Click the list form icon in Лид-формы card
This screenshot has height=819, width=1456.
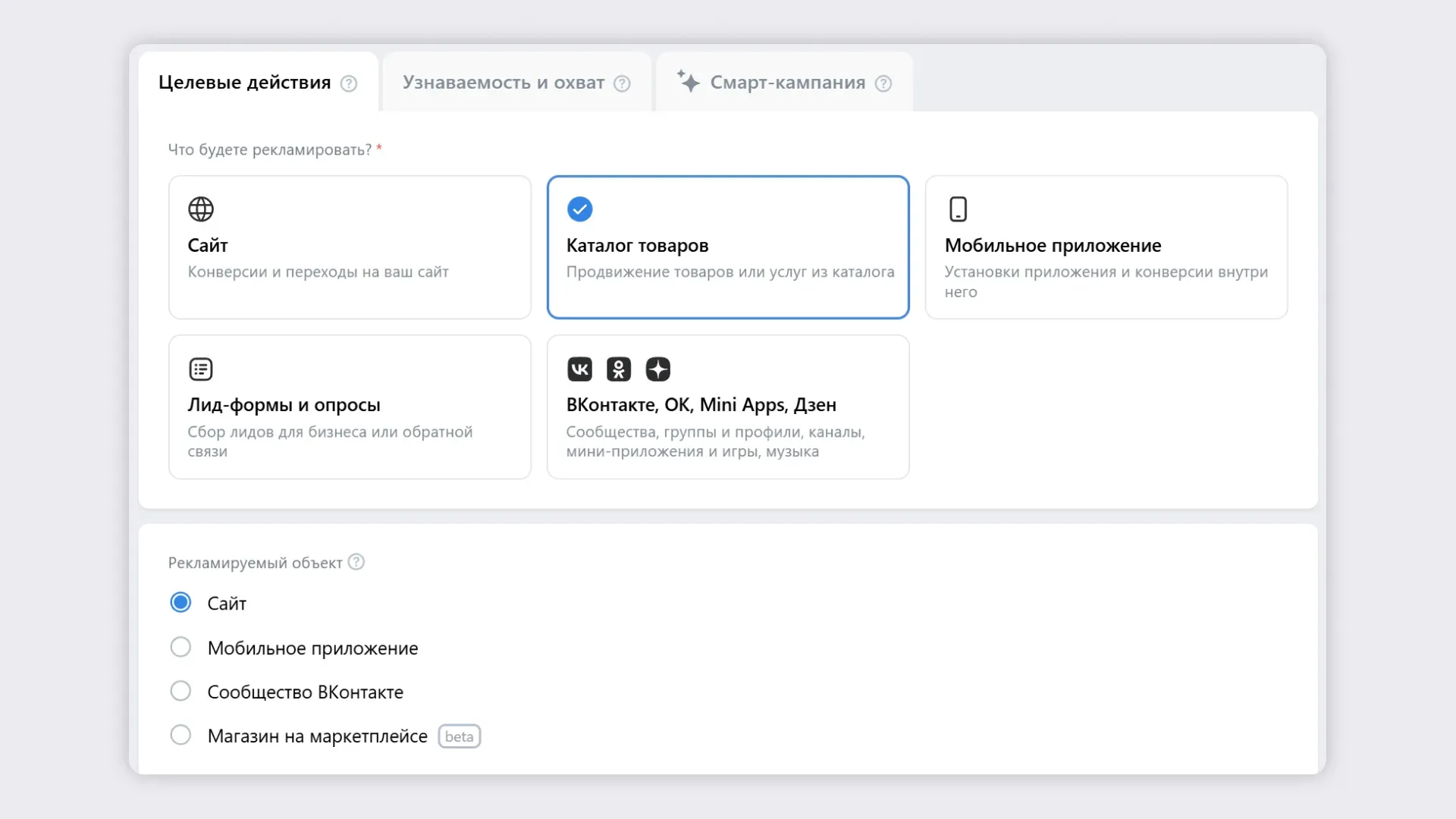201,369
